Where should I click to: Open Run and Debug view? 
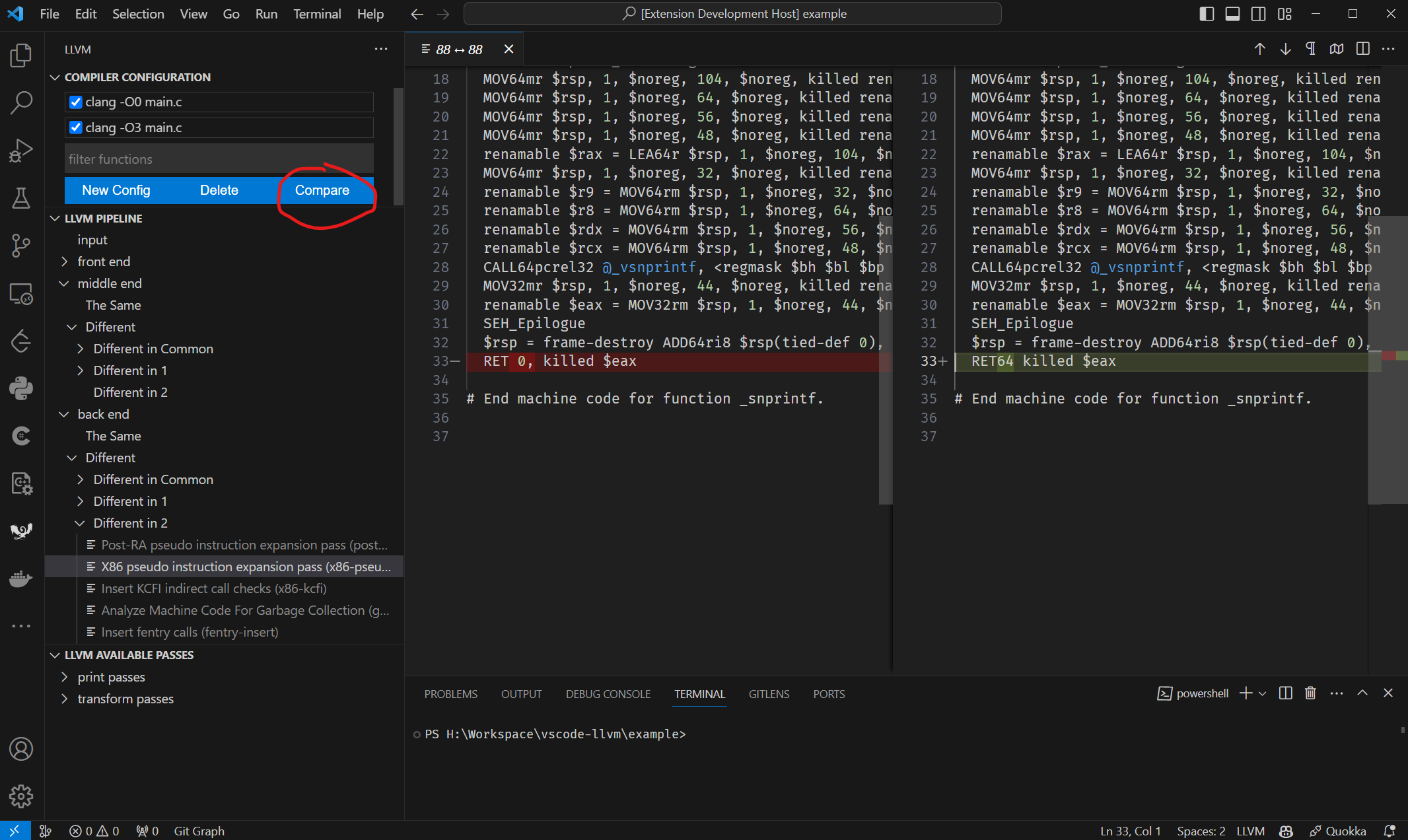pos(21,151)
